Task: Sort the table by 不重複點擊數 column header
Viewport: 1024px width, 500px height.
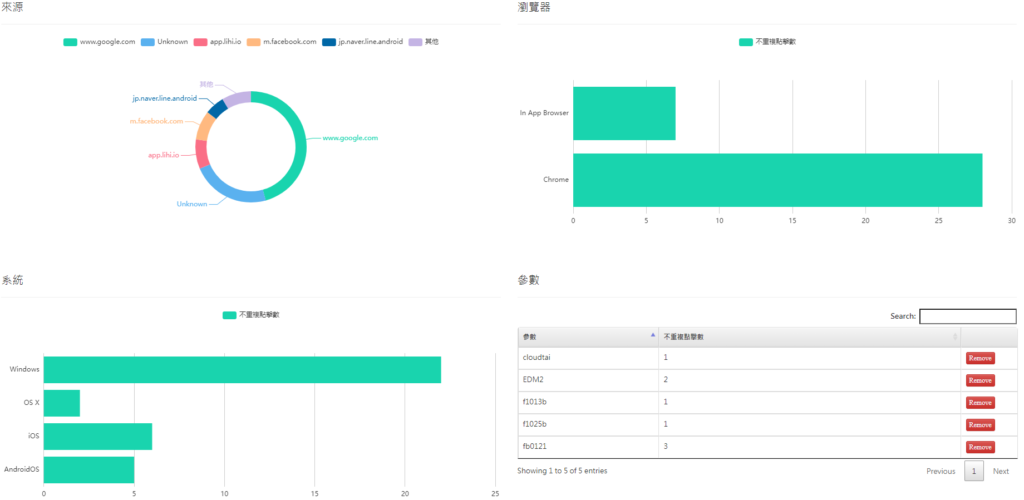Action: (x=808, y=336)
